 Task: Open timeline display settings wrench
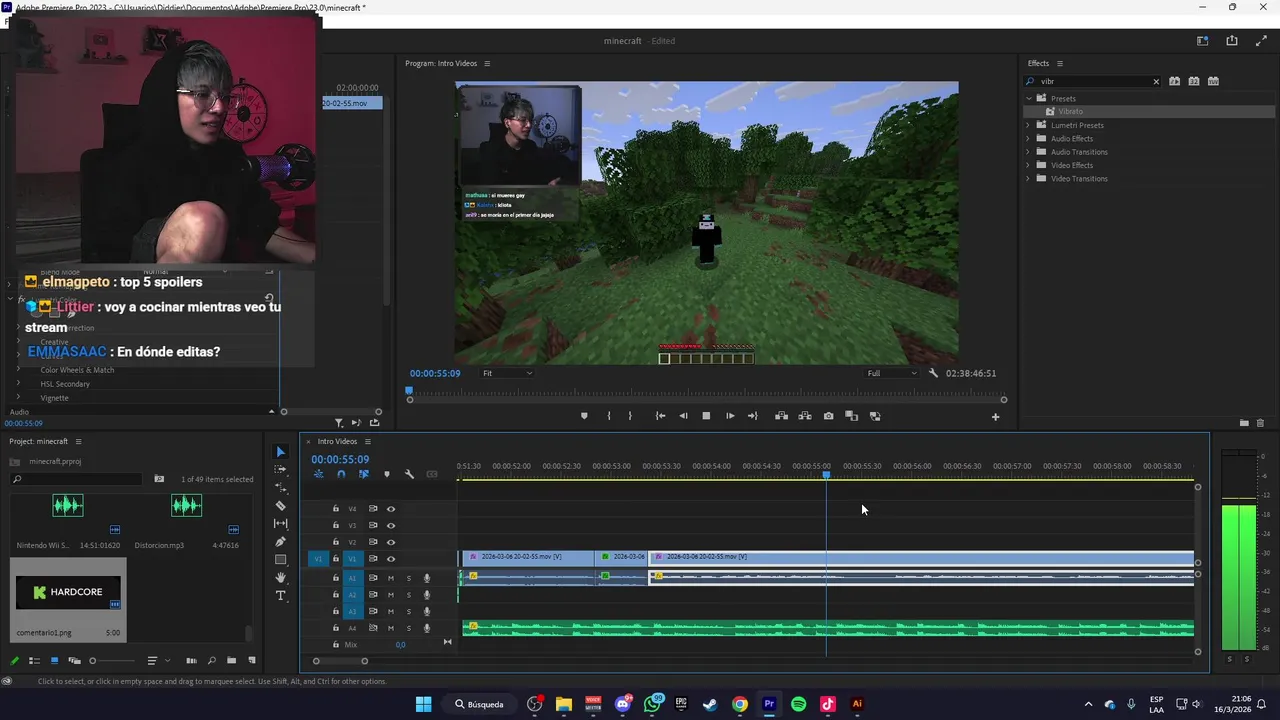[x=409, y=474]
